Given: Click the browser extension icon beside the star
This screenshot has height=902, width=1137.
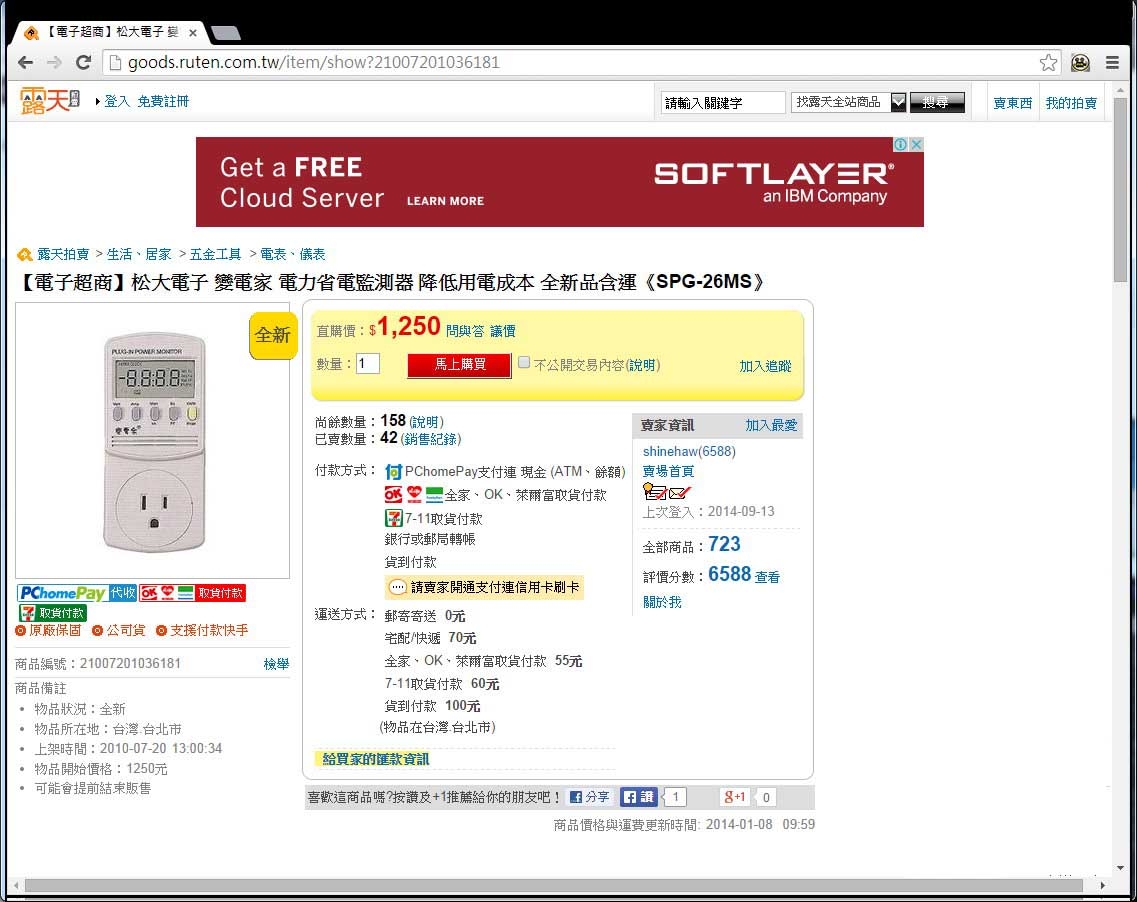Looking at the screenshot, I should click(x=1080, y=62).
